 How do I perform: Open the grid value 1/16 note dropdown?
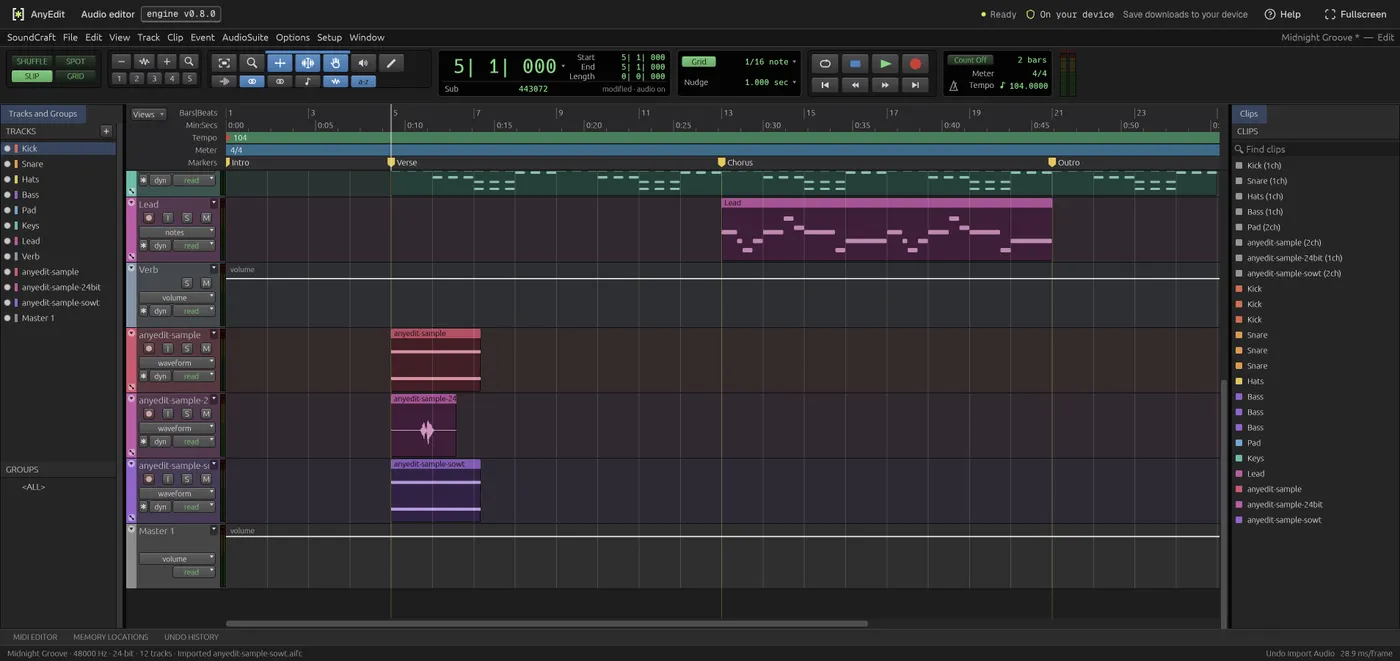(x=771, y=62)
